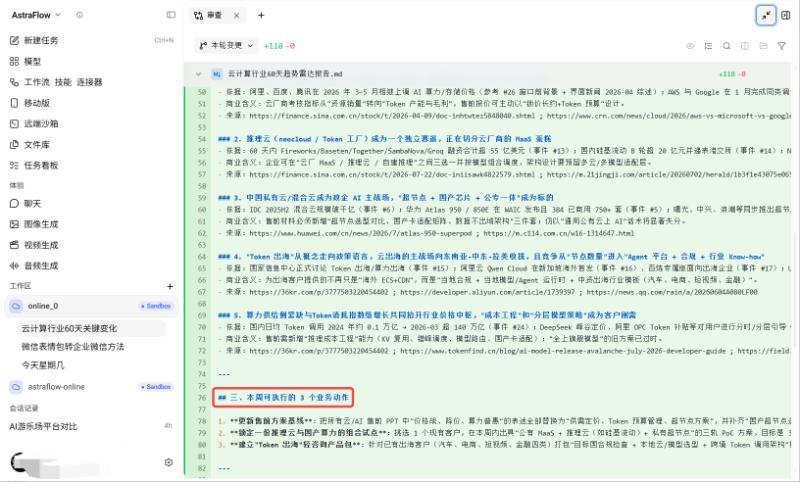Open 连接器 in the sidebar
The height and width of the screenshot is (482, 800).
[89, 82]
